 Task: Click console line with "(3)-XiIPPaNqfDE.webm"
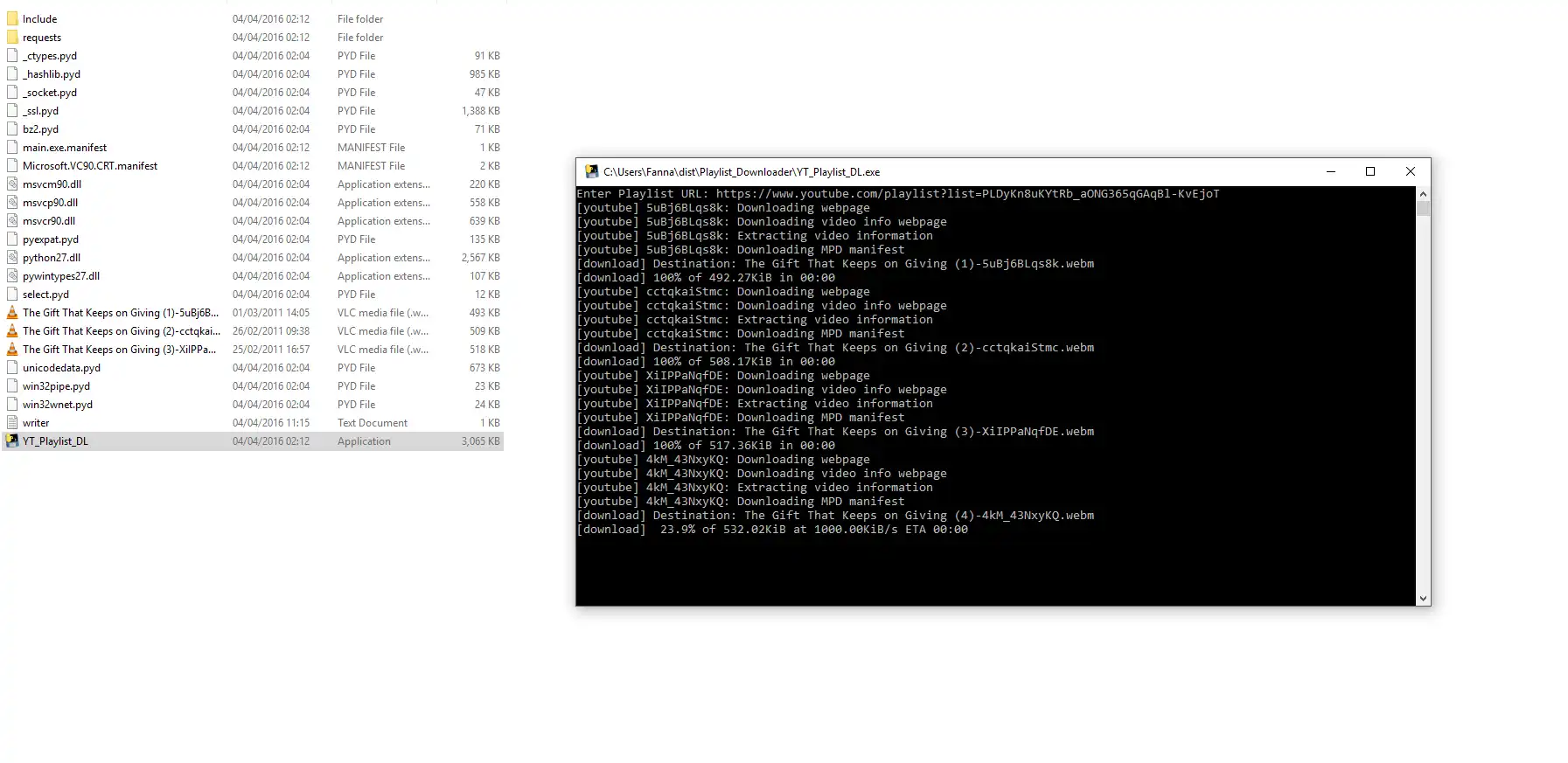[x=835, y=432]
